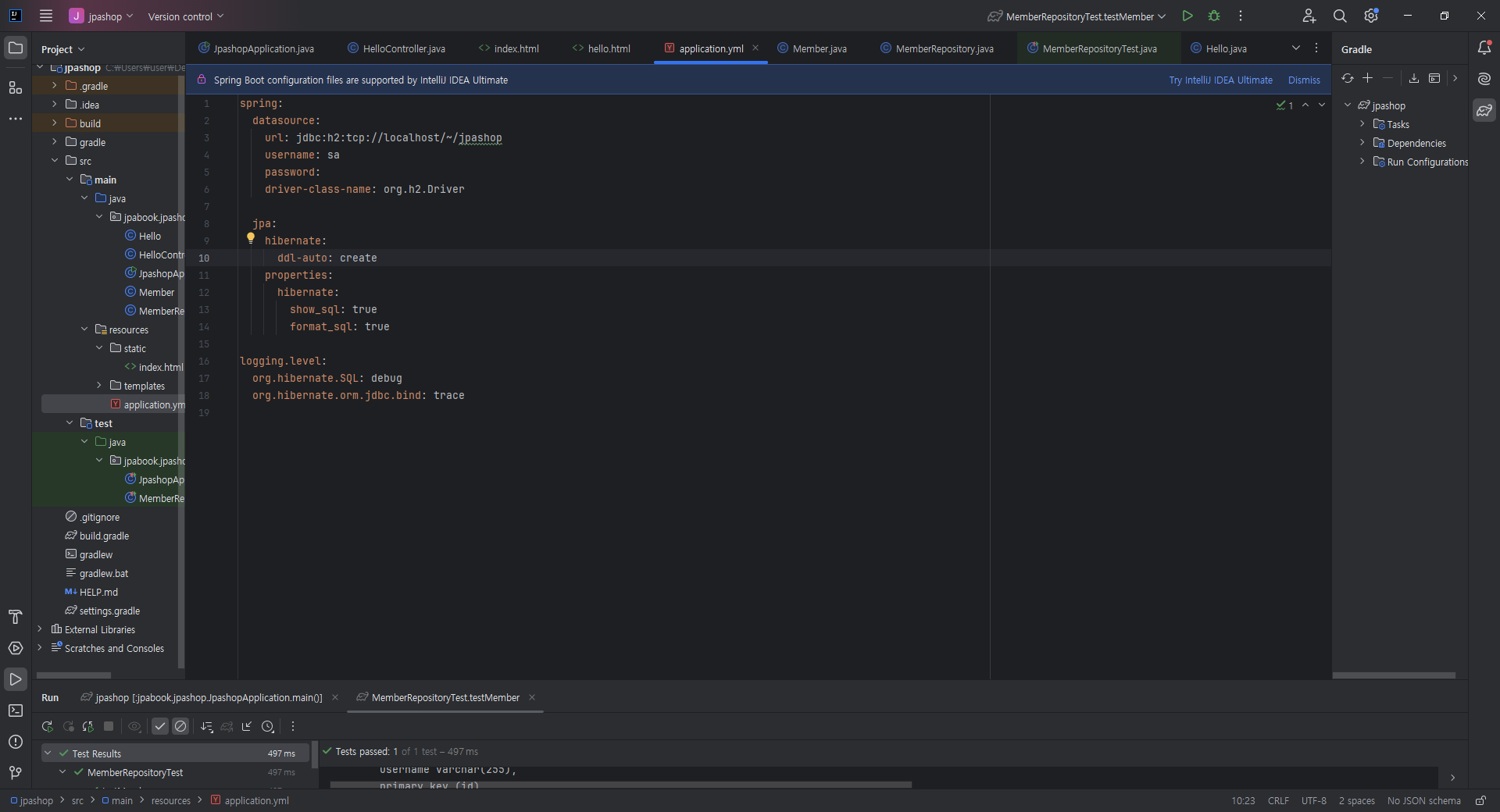The height and width of the screenshot is (812, 1500).
Task: Expand Gradle Dependencies node
Action: tap(1362, 143)
